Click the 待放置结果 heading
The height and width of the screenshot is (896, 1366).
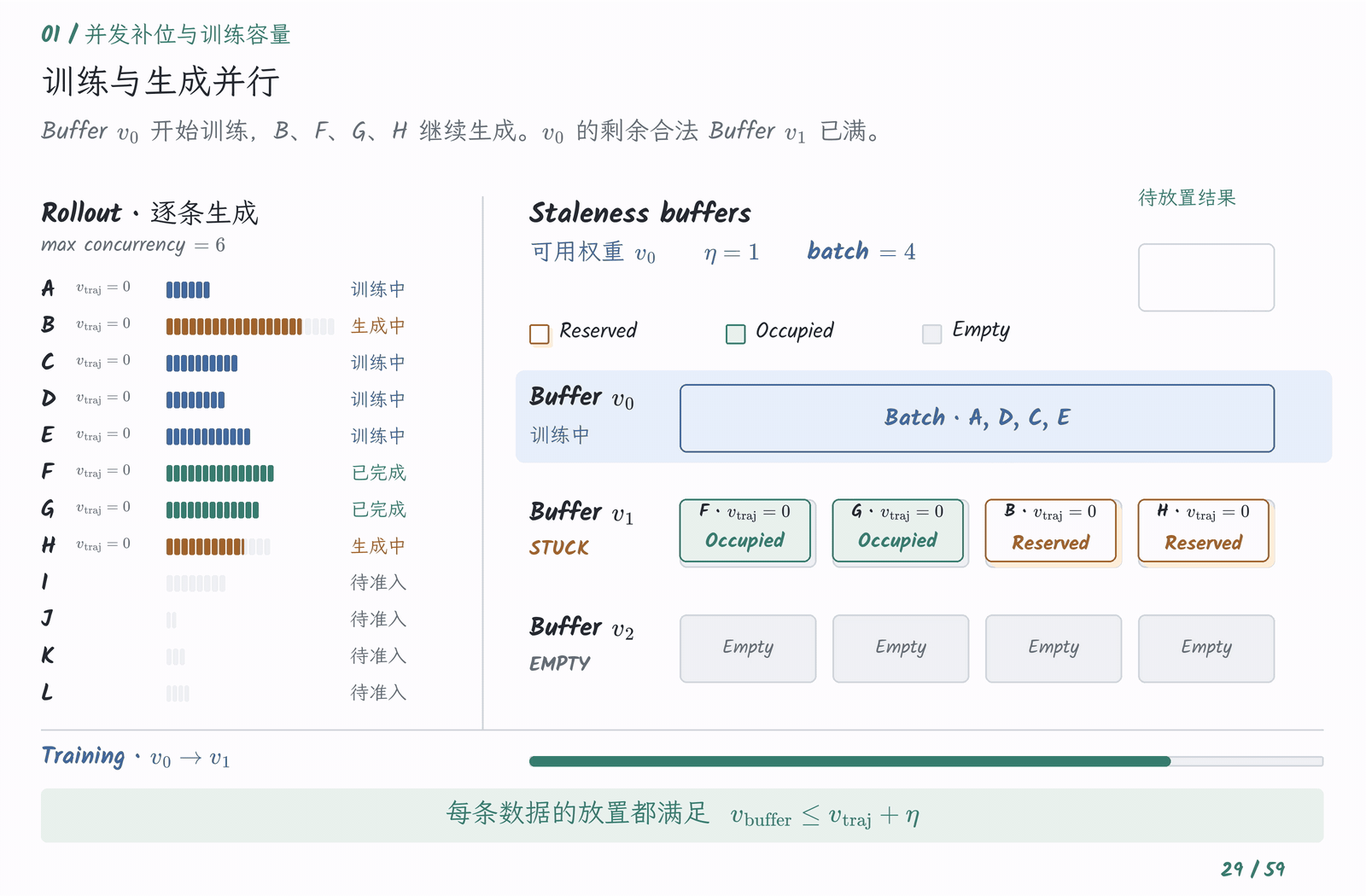click(1188, 198)
